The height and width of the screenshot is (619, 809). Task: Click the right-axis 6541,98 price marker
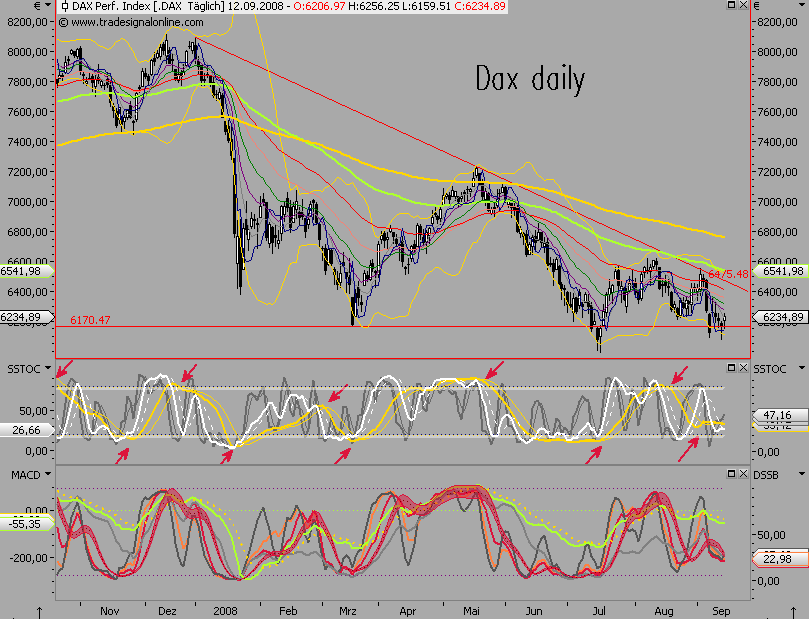coord(781,271)
